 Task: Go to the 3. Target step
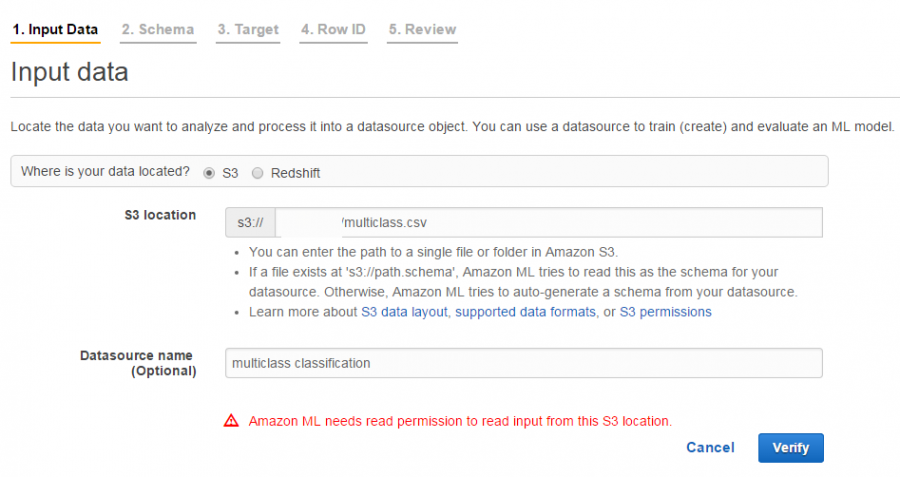pyautogui.click(x=248, y=30)
